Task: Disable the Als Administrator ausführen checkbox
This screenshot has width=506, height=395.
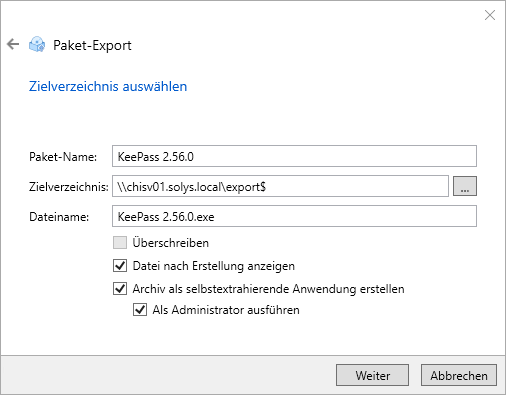Action: click(140, 310)
